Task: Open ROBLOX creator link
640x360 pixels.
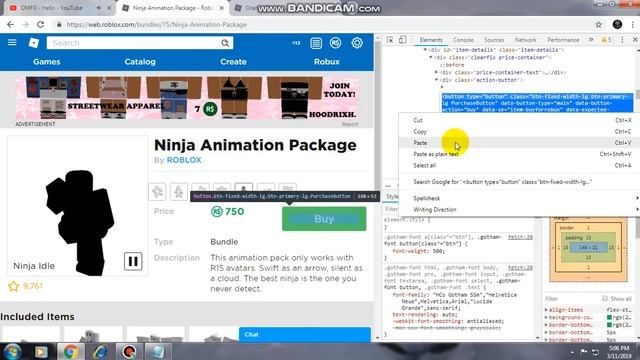Action: [x=184, y=160]
